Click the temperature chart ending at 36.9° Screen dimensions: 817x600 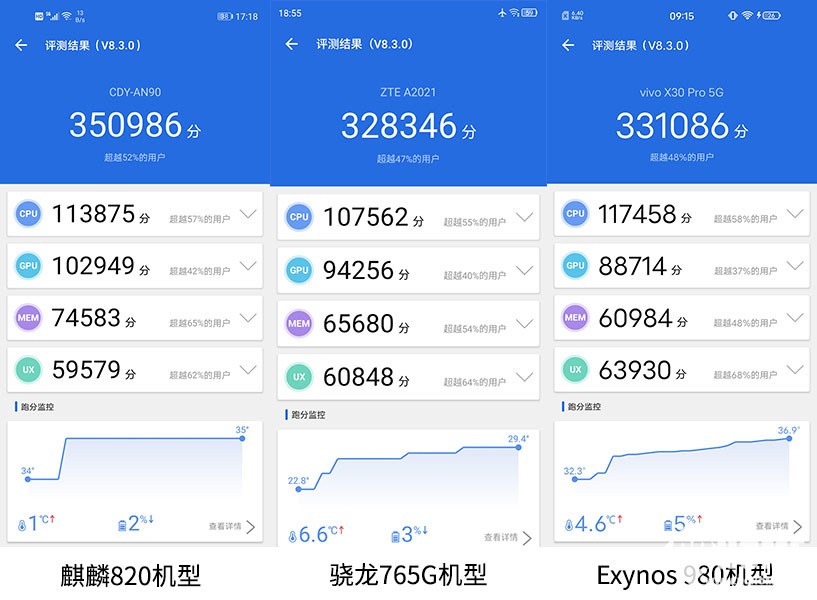(682, 459)
